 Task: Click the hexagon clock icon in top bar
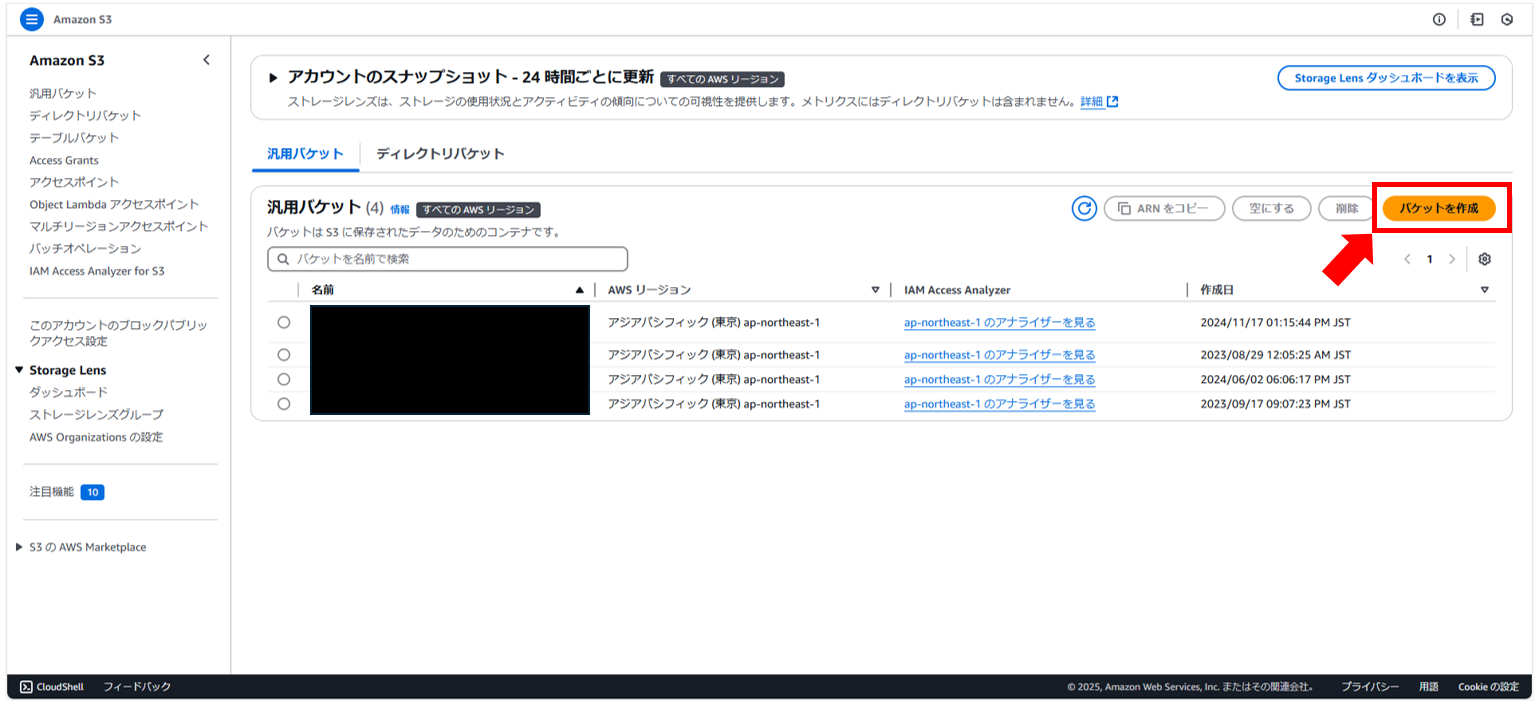[1507, 19]
